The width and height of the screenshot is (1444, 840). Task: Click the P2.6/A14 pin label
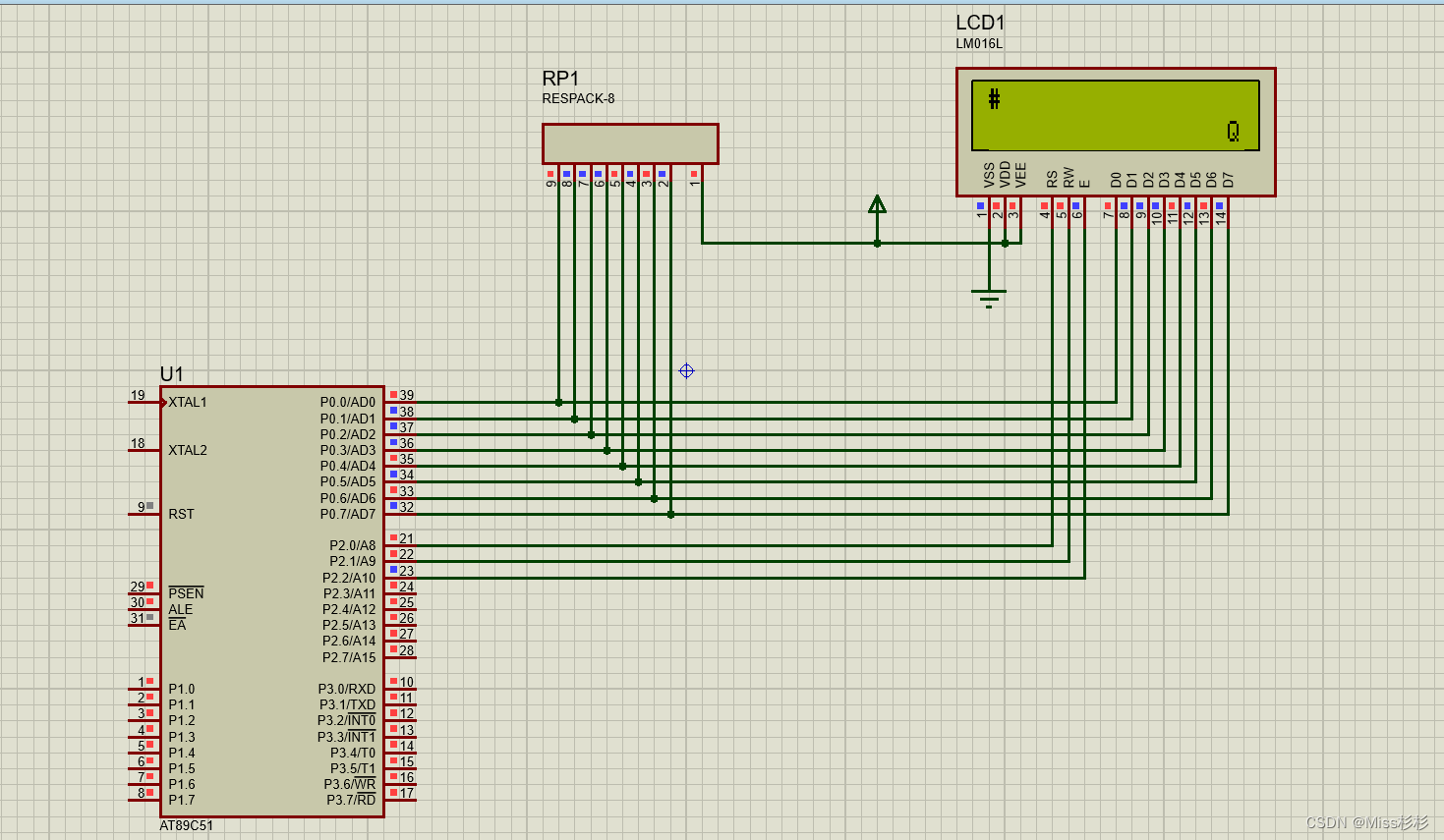pos(349,641)
